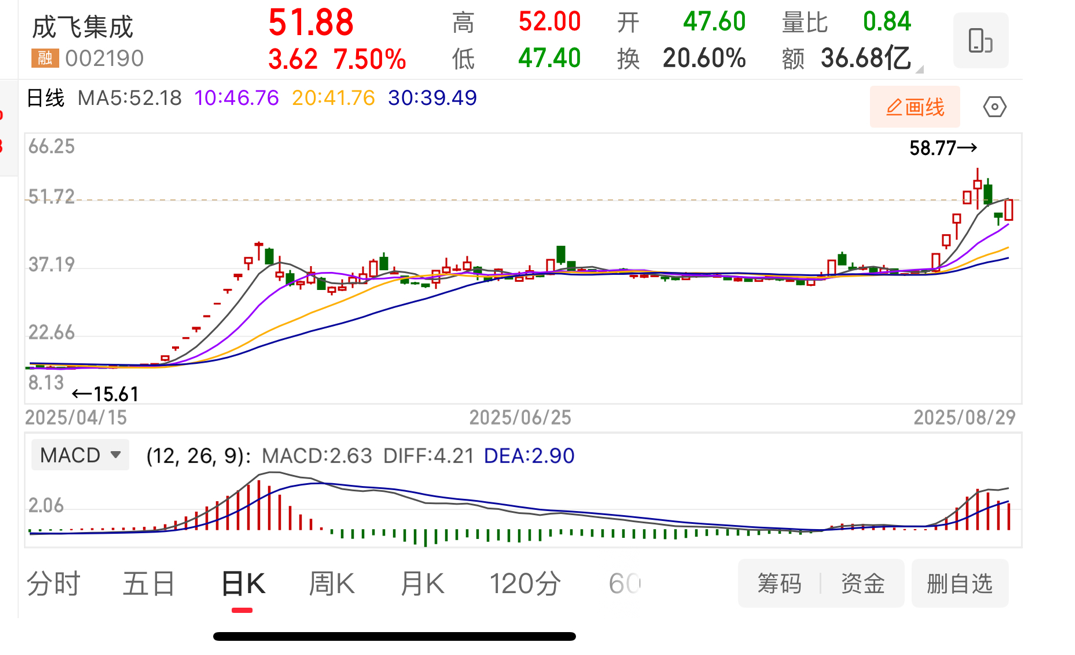This screenshot has height=655, width=1075.
Task: Tap date label 2025/06/25
Action: click(520, 418)
